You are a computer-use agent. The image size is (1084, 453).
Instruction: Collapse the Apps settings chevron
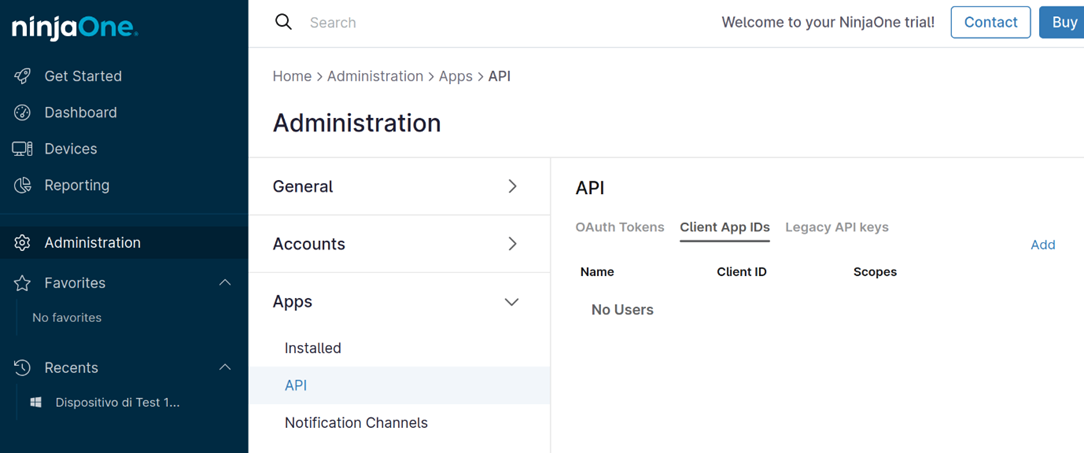pyautogui.click(x=512, y=302)
